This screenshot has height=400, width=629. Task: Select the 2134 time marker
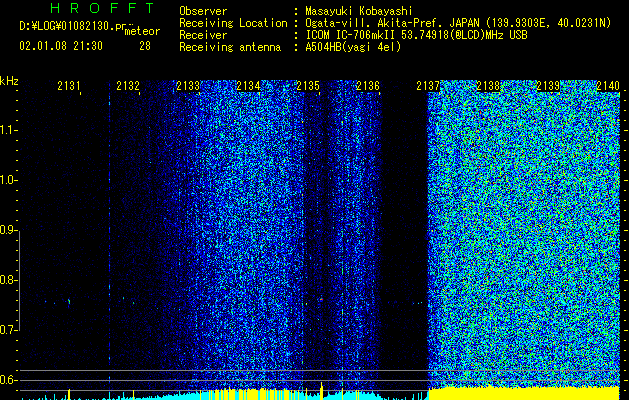click(x=248, y=86)
